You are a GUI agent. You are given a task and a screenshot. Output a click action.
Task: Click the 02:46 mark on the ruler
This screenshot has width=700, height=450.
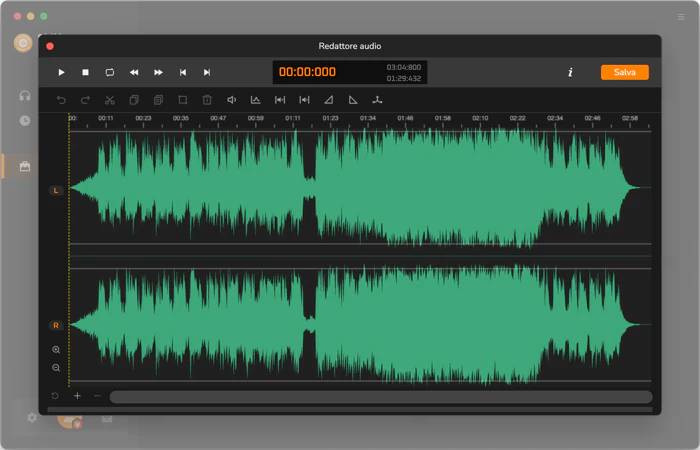[592, 118]
